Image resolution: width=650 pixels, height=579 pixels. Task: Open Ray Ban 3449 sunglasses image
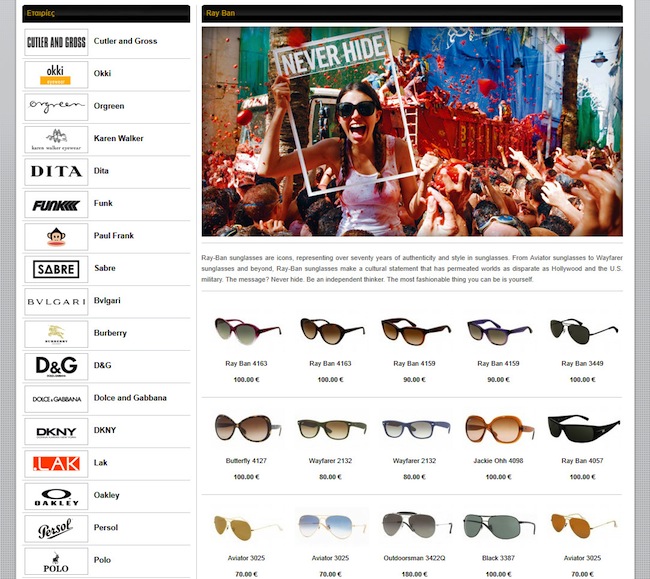(583, 331)
